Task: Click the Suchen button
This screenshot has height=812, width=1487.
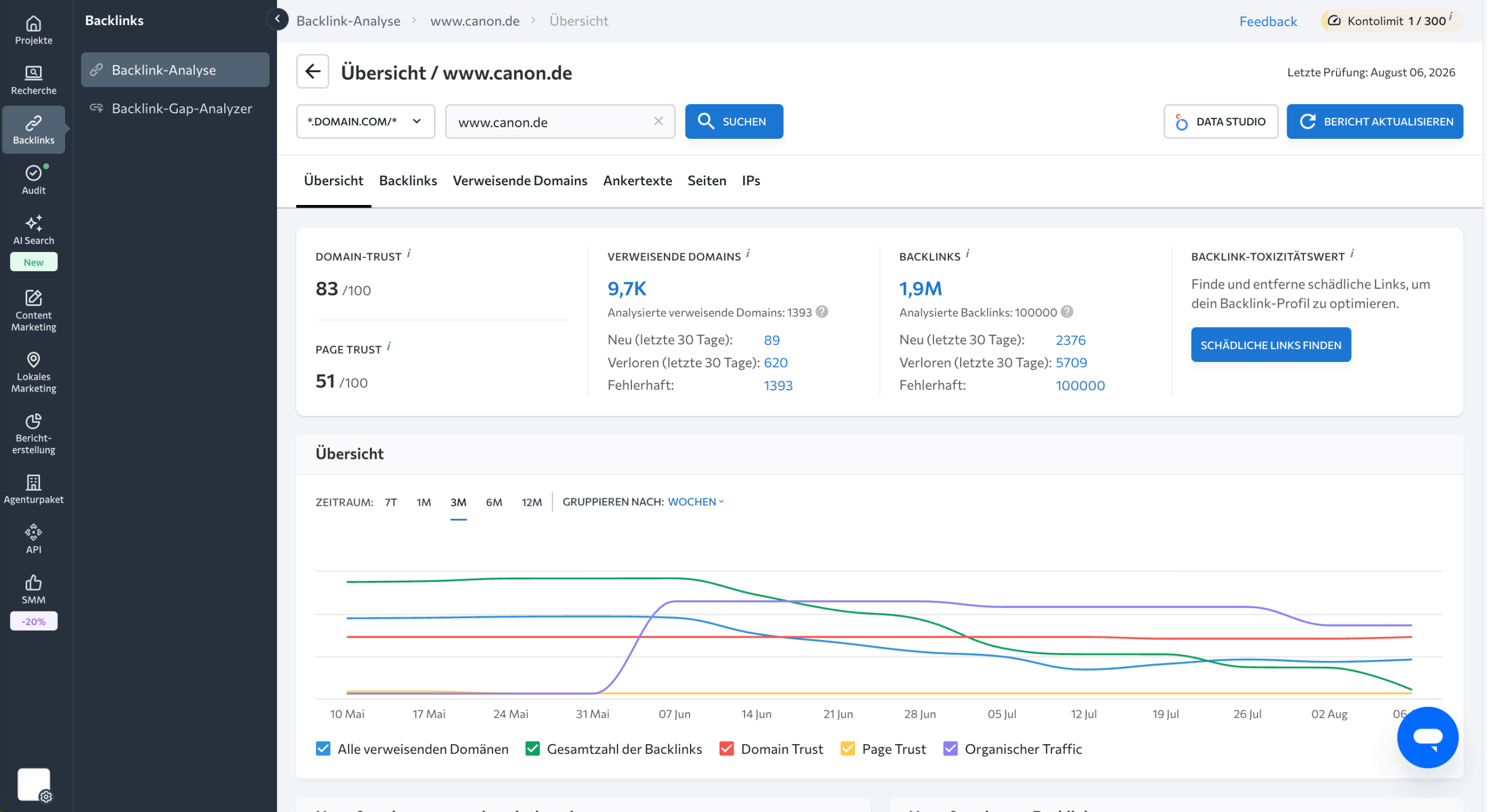Action: coord(734,121)
